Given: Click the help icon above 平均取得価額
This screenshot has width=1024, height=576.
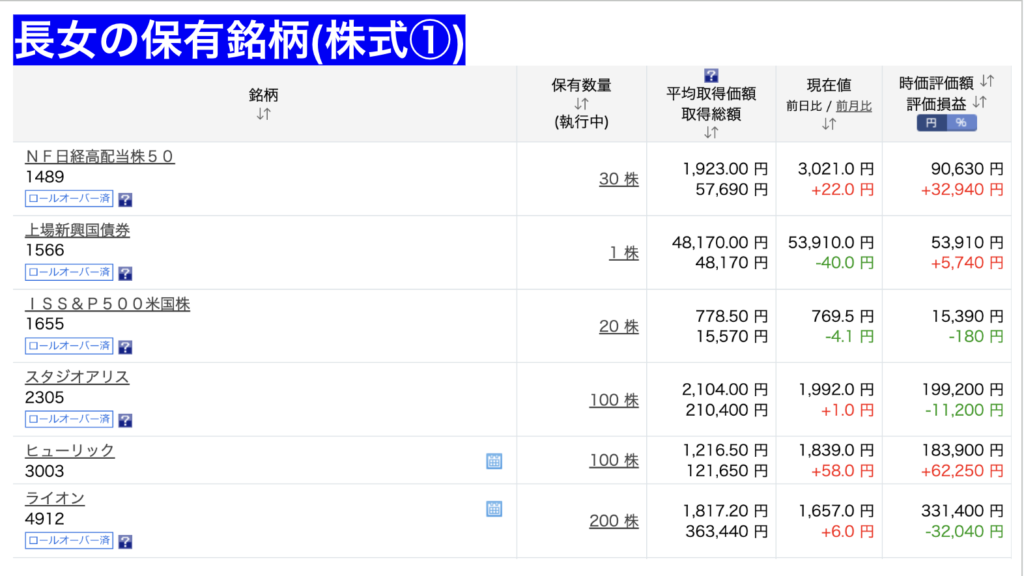Looking at the screenshot, I should 711,75.
